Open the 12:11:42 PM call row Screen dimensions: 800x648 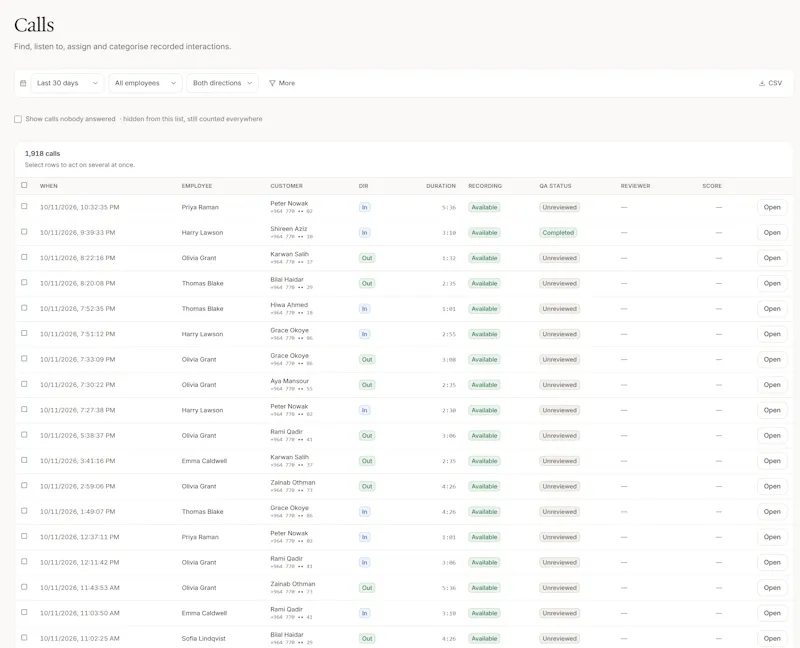pyautogui.click(x=772, y=562)
